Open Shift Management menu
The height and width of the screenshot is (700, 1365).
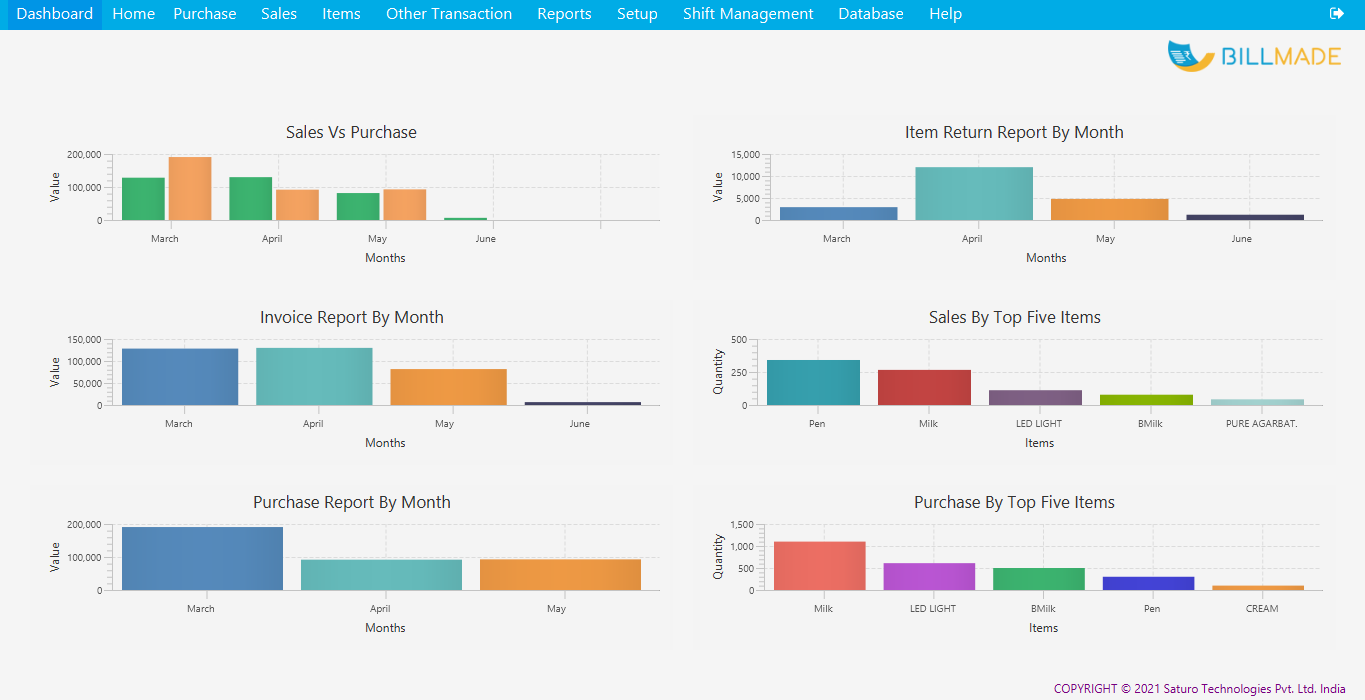748,14
